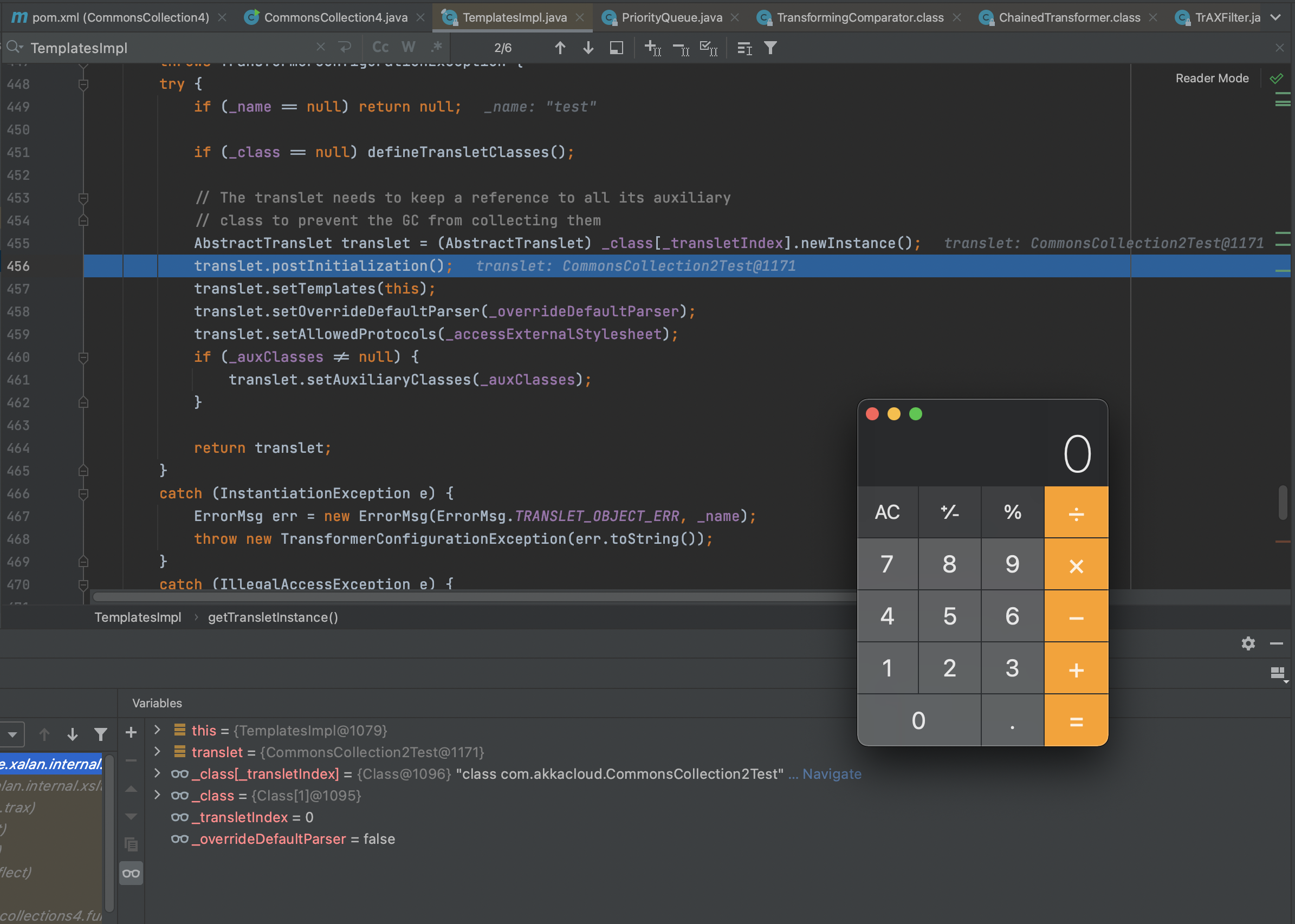Toggle show watches in variables
1295x924 pixels.
131,874
